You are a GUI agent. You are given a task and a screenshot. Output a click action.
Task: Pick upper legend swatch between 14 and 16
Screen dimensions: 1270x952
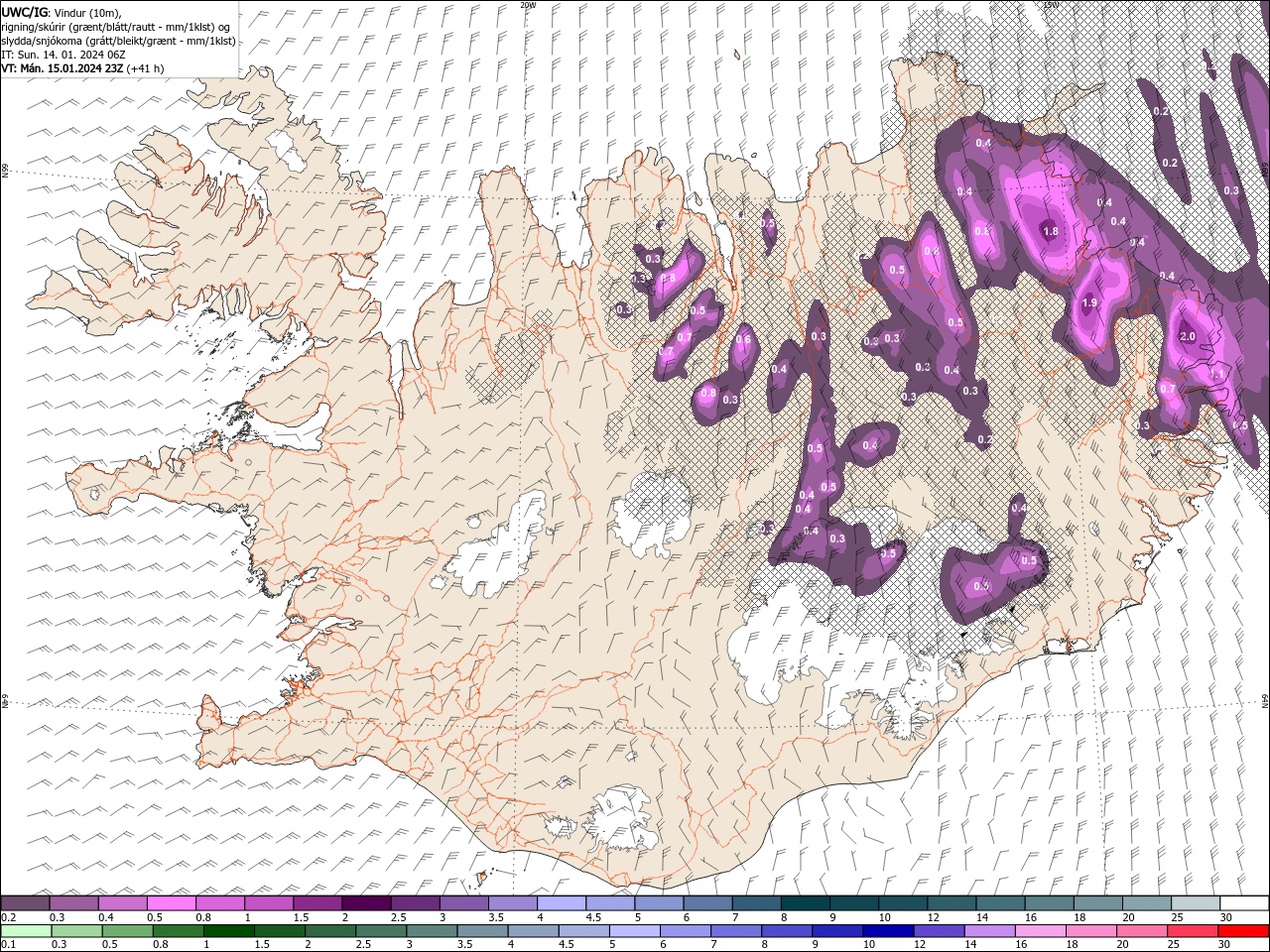(1001, 903)
